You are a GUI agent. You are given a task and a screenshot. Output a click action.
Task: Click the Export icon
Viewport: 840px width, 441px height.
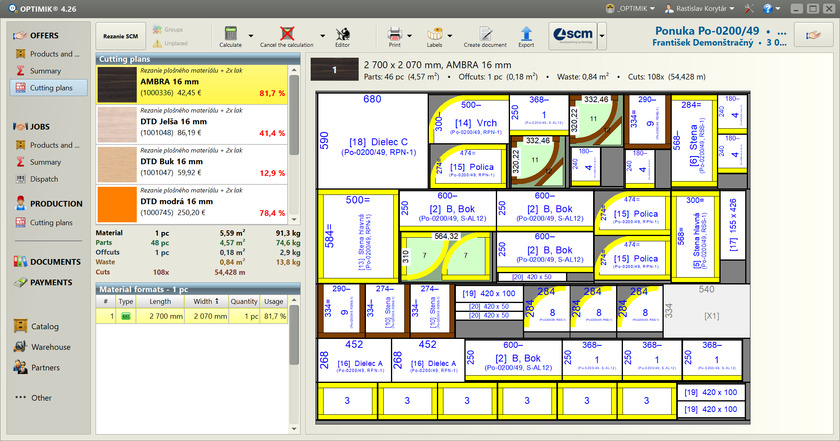527,34
